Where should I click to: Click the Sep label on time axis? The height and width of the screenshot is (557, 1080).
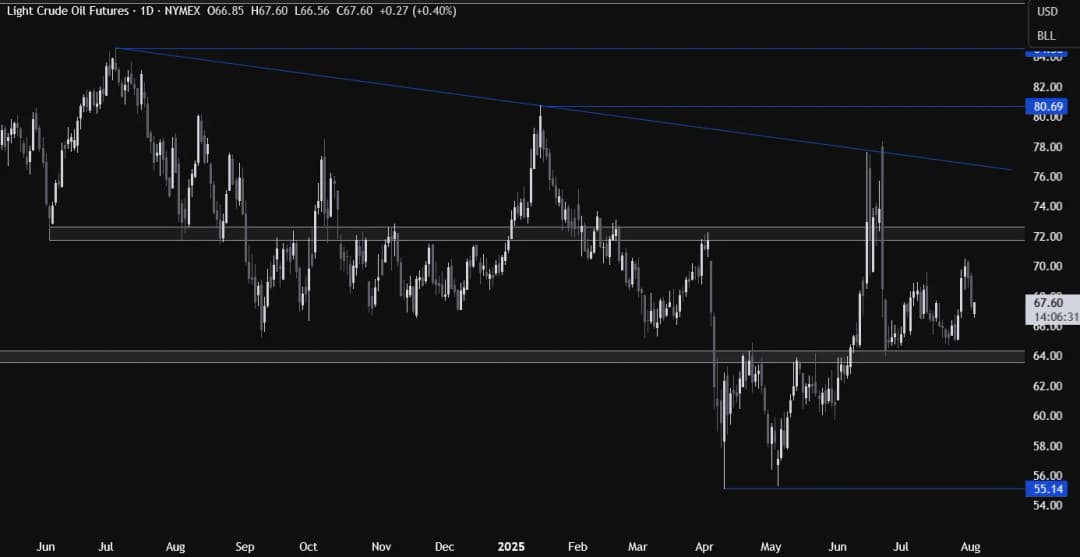click(x=246, y=547)
